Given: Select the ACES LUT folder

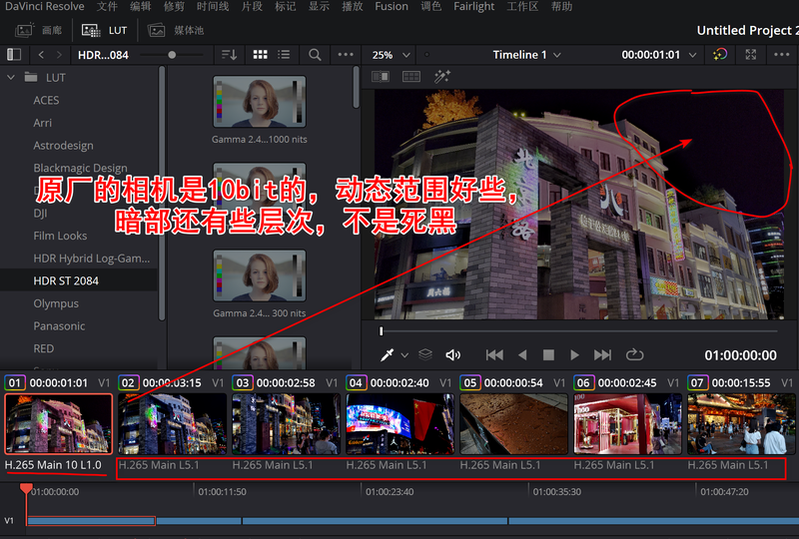Looking at the screenshot, I should [46, 100].
